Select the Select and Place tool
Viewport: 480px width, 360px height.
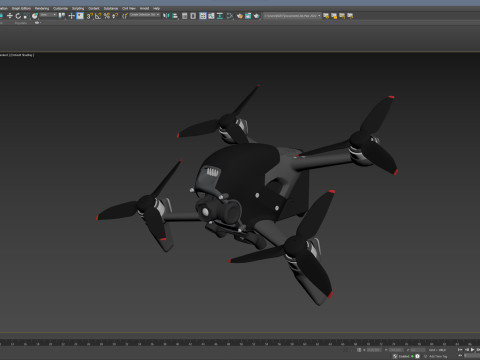[34, 16]
